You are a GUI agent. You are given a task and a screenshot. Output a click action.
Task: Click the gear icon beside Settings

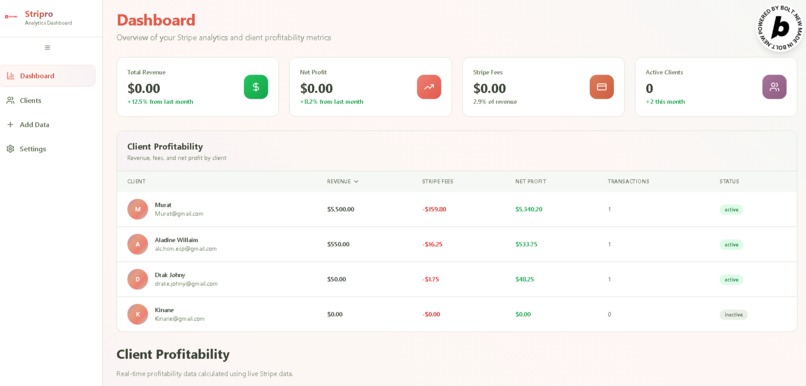click(10, 149)
